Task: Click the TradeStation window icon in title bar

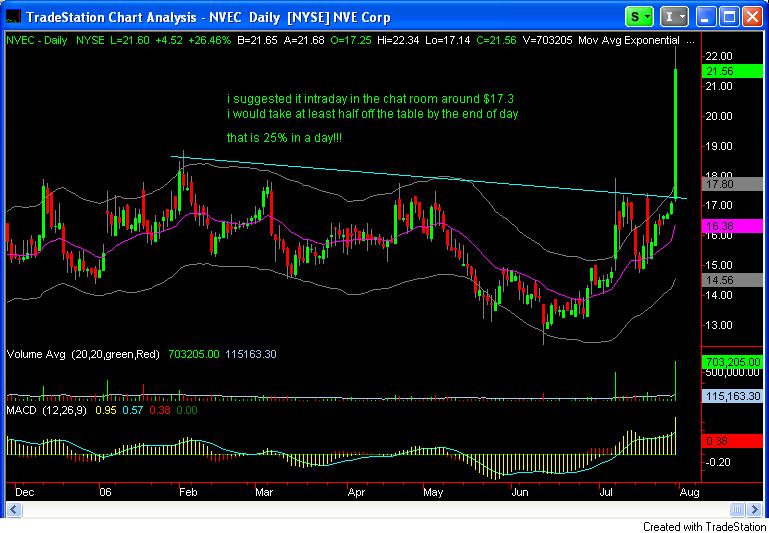Action: 13,18
